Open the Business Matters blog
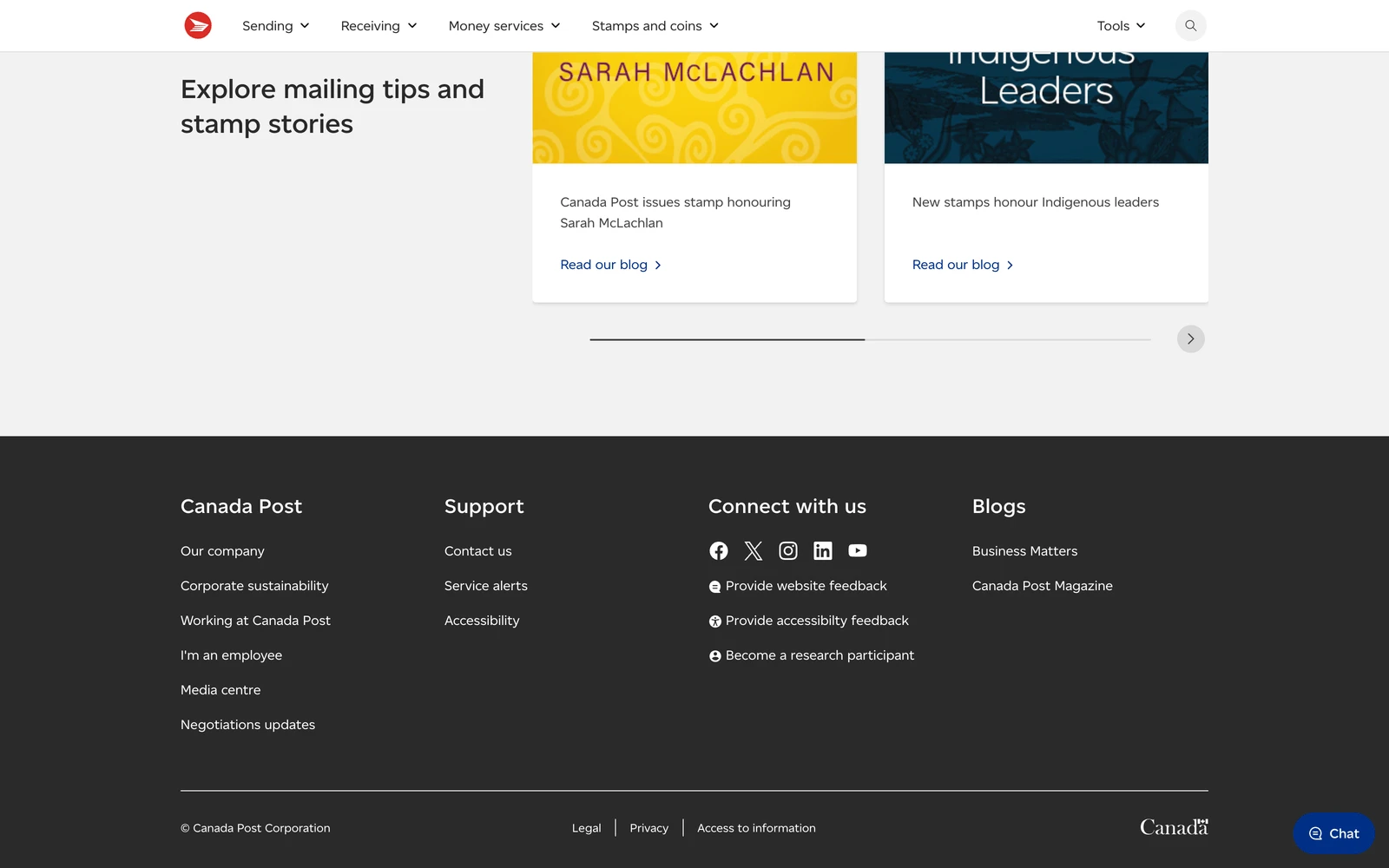This screenshot has height=868, width=1389. tap(1024, 551)
